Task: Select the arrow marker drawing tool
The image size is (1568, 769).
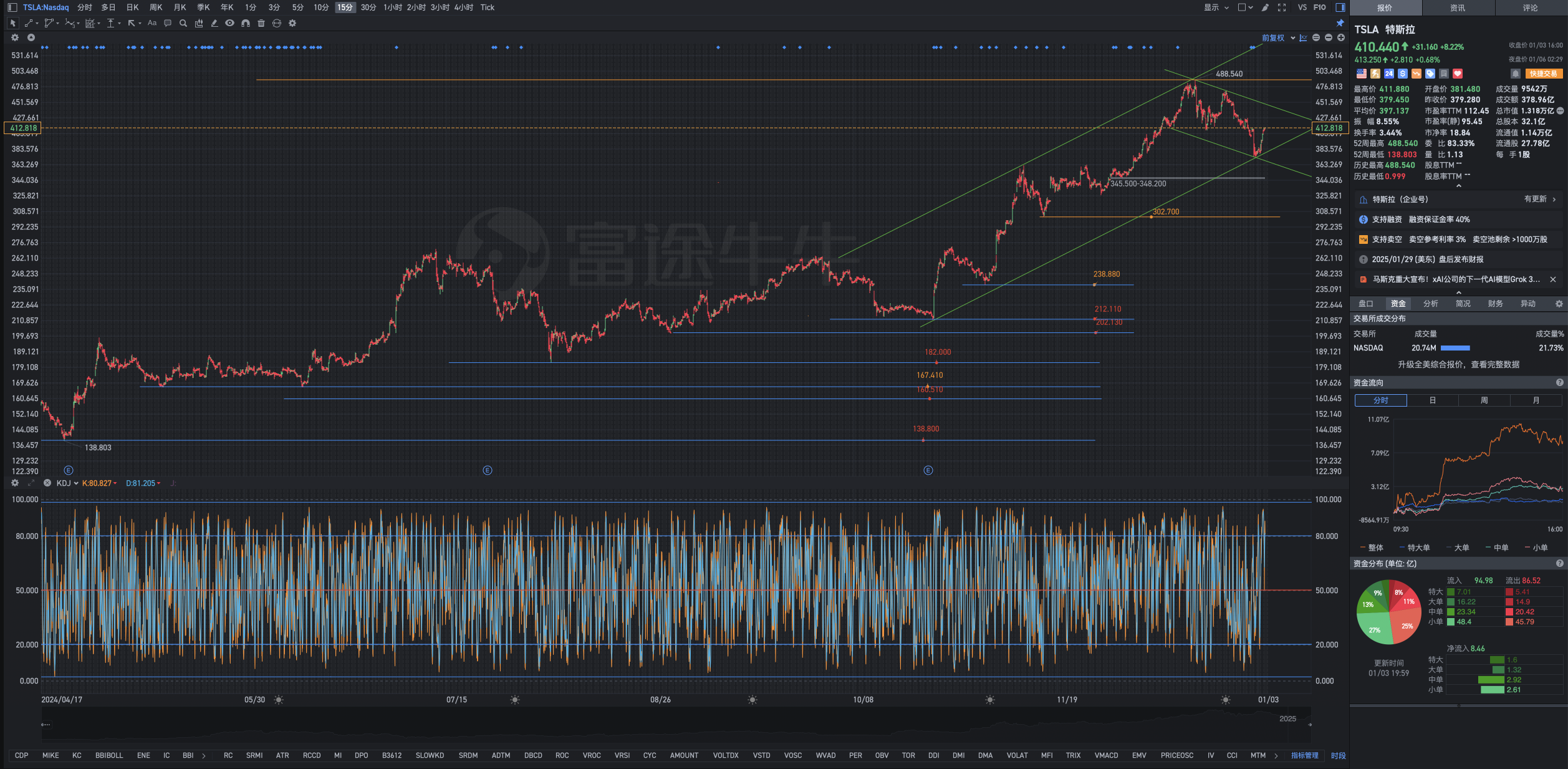Action: [x=132, y=23]
